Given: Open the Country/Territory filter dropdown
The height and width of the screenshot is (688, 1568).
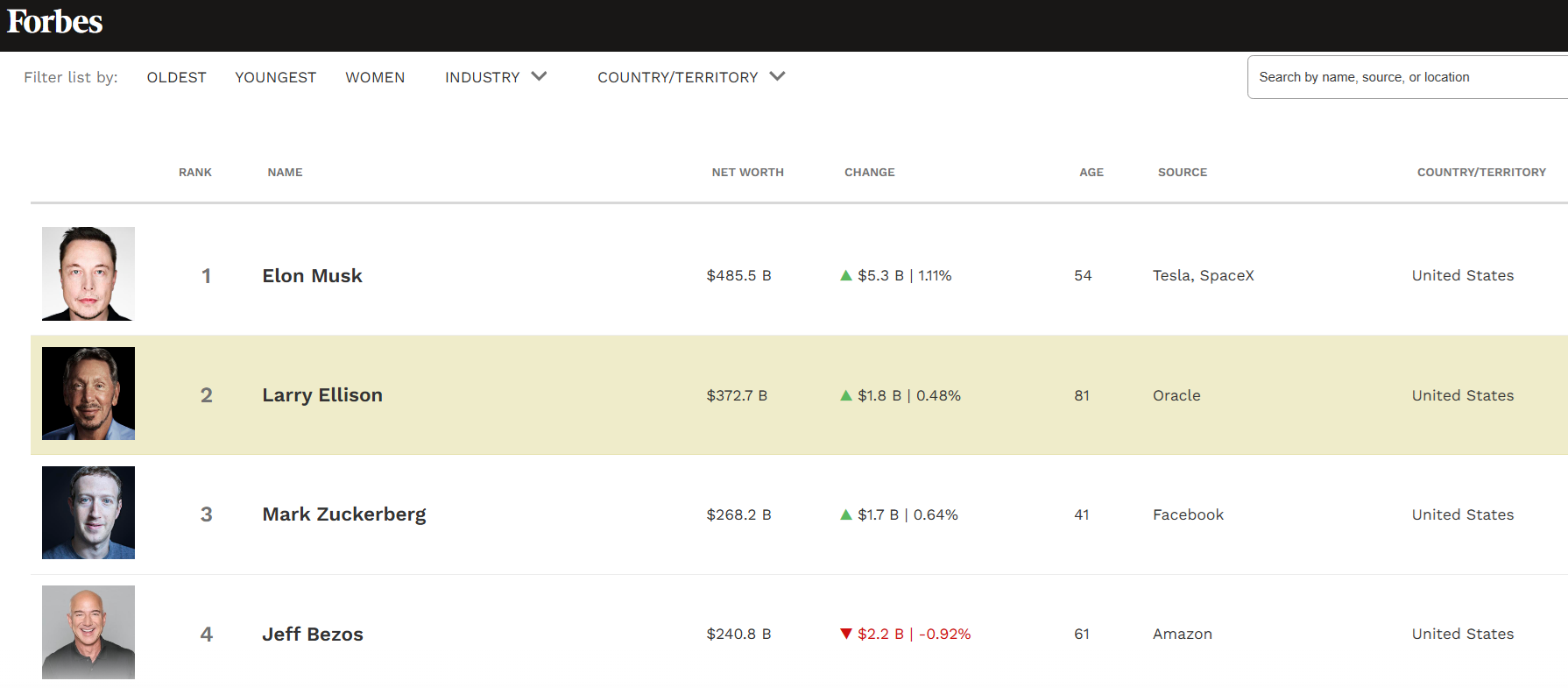Looking at the screenshot, I should point(691,77).
